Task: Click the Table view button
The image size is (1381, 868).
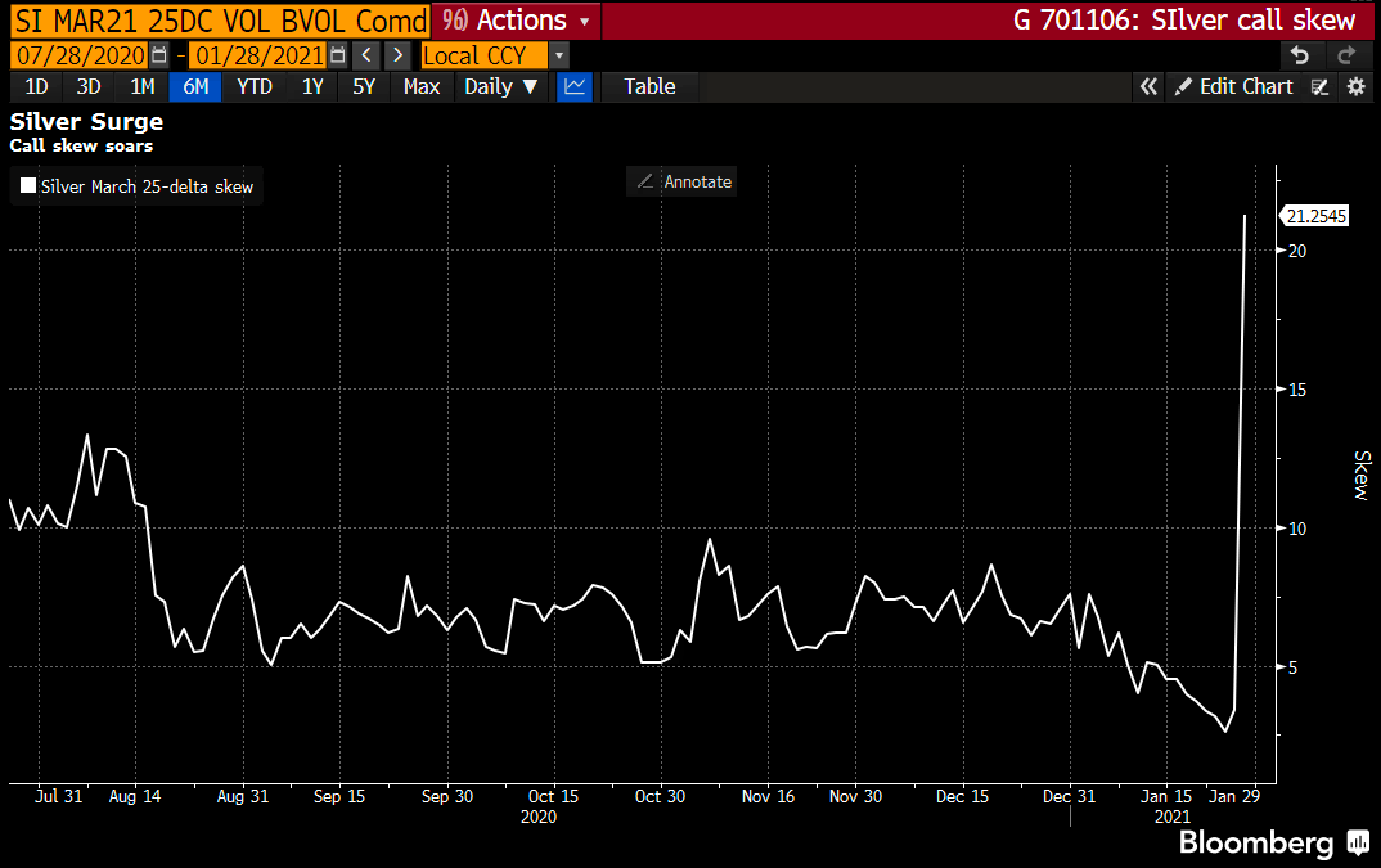Action: pyautogui.click(x=650, y=87)
